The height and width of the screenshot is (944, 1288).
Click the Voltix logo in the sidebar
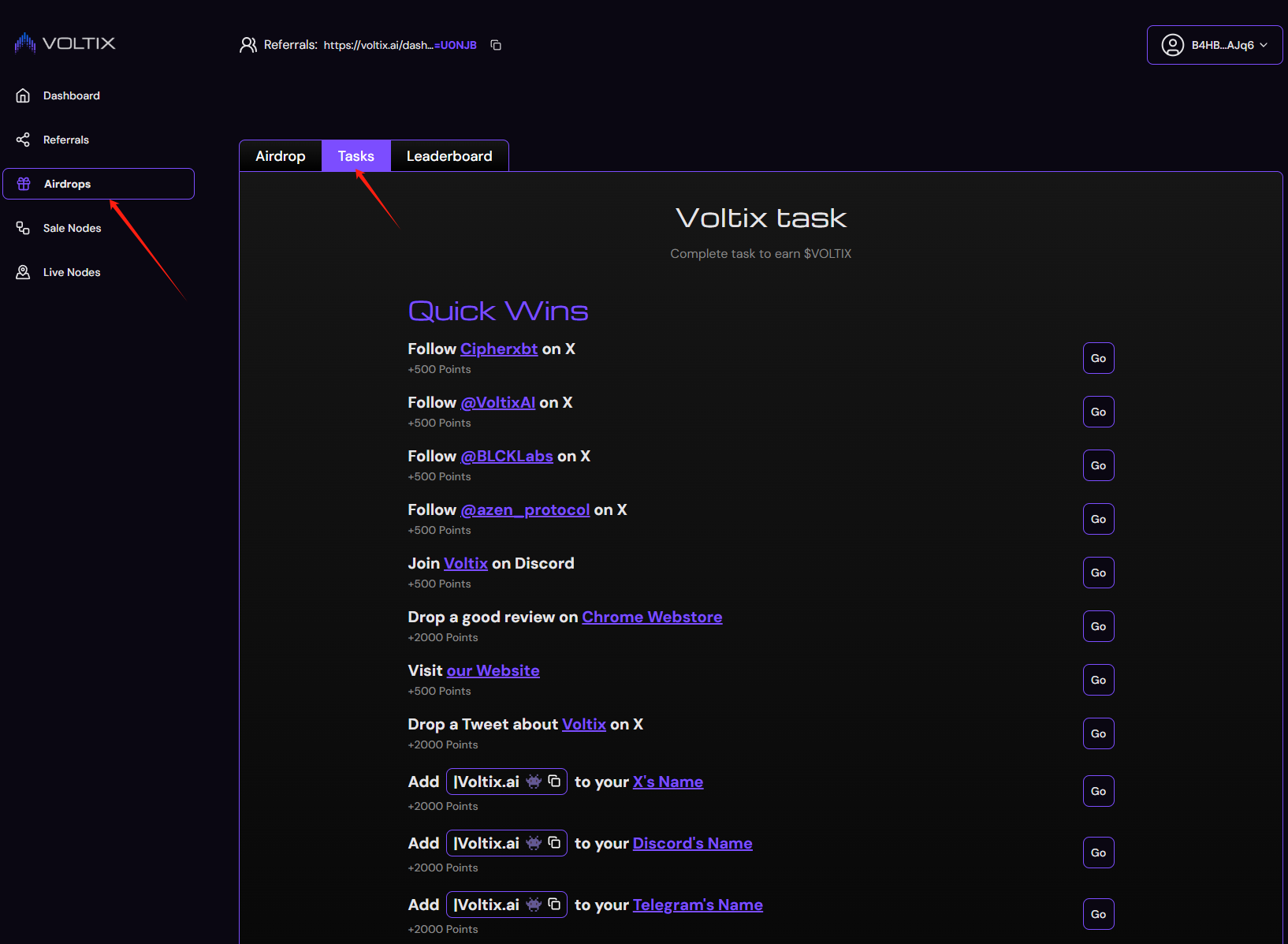[65, 43]
